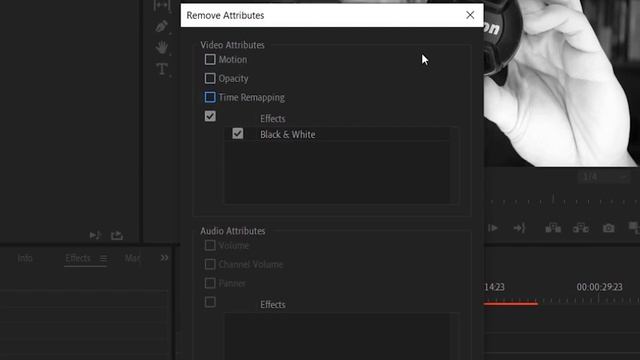Check the Time Remapping option
Image resolution: width=640 pixels, height=360 pixels.
coord(210,97)
